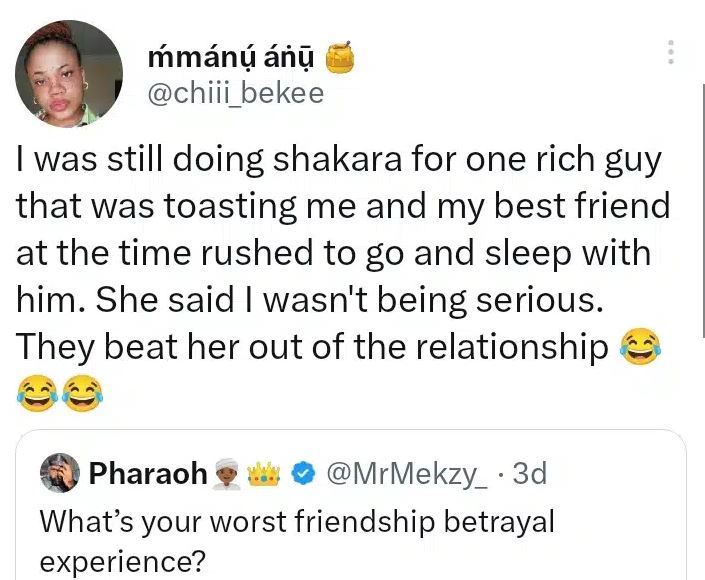Click the crown emoji beside Pharaoh's name
This screenshot has height=580, width=705.
point(268,473)
